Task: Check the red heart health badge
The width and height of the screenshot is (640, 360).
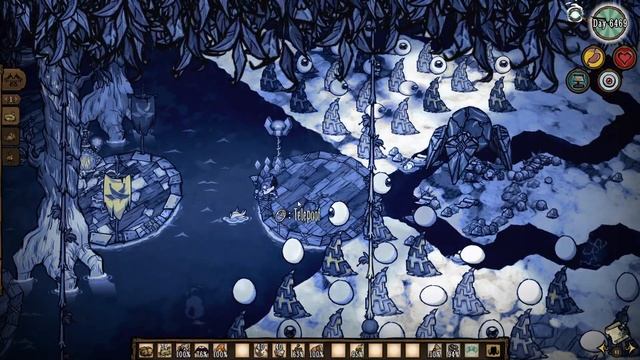Action: pyautogui.click(x=624, y=58)
